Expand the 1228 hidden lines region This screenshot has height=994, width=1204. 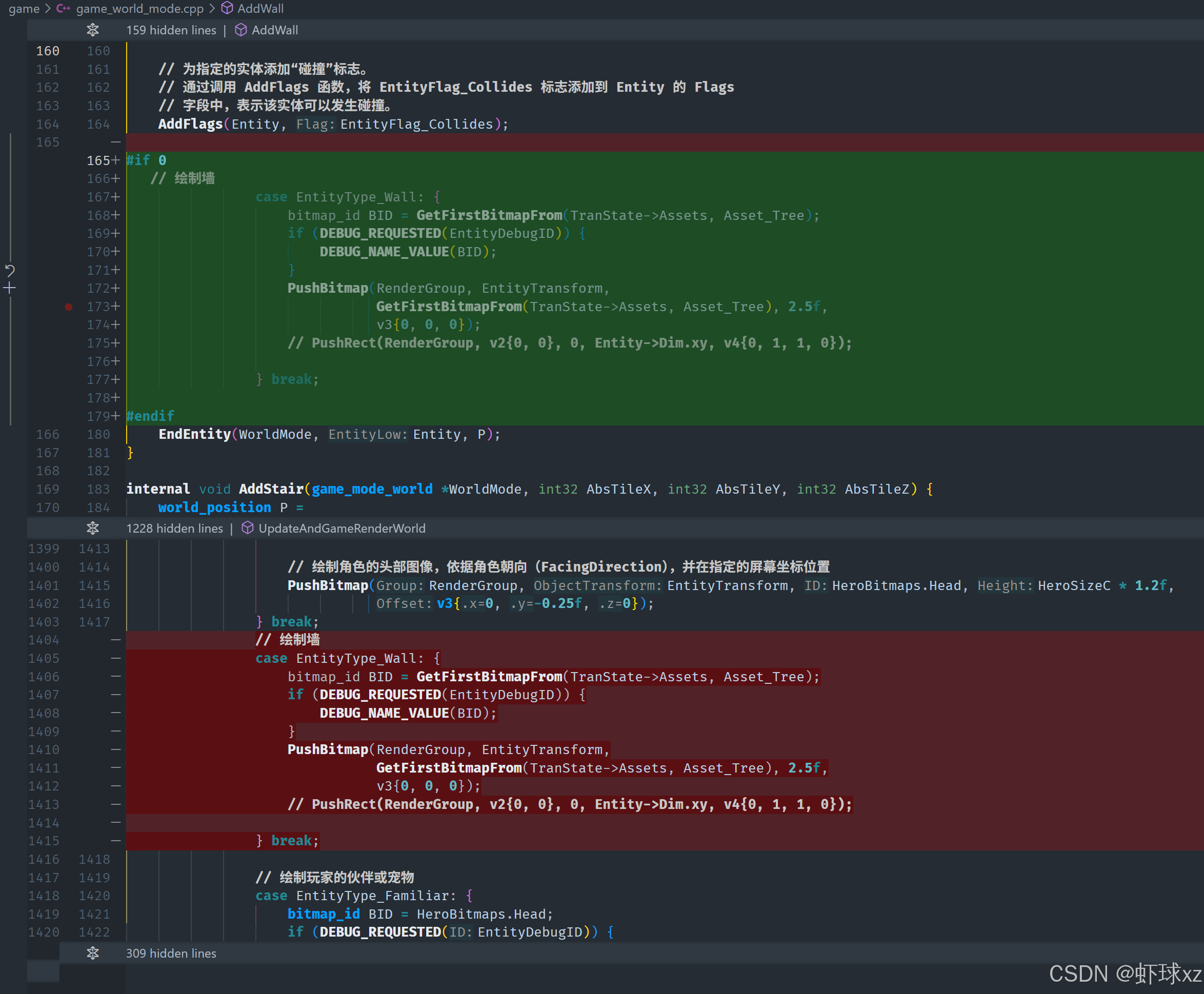click(174, 529)
